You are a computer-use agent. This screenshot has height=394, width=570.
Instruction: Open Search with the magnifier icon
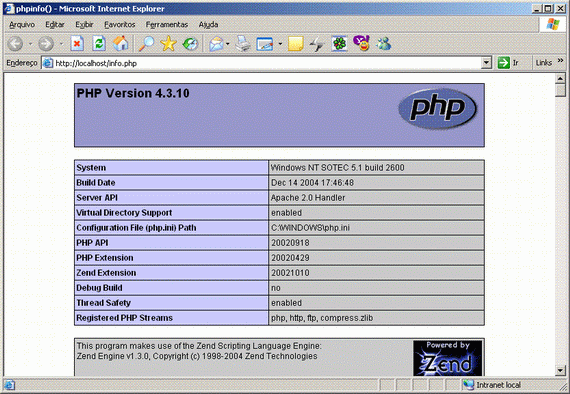146,44
